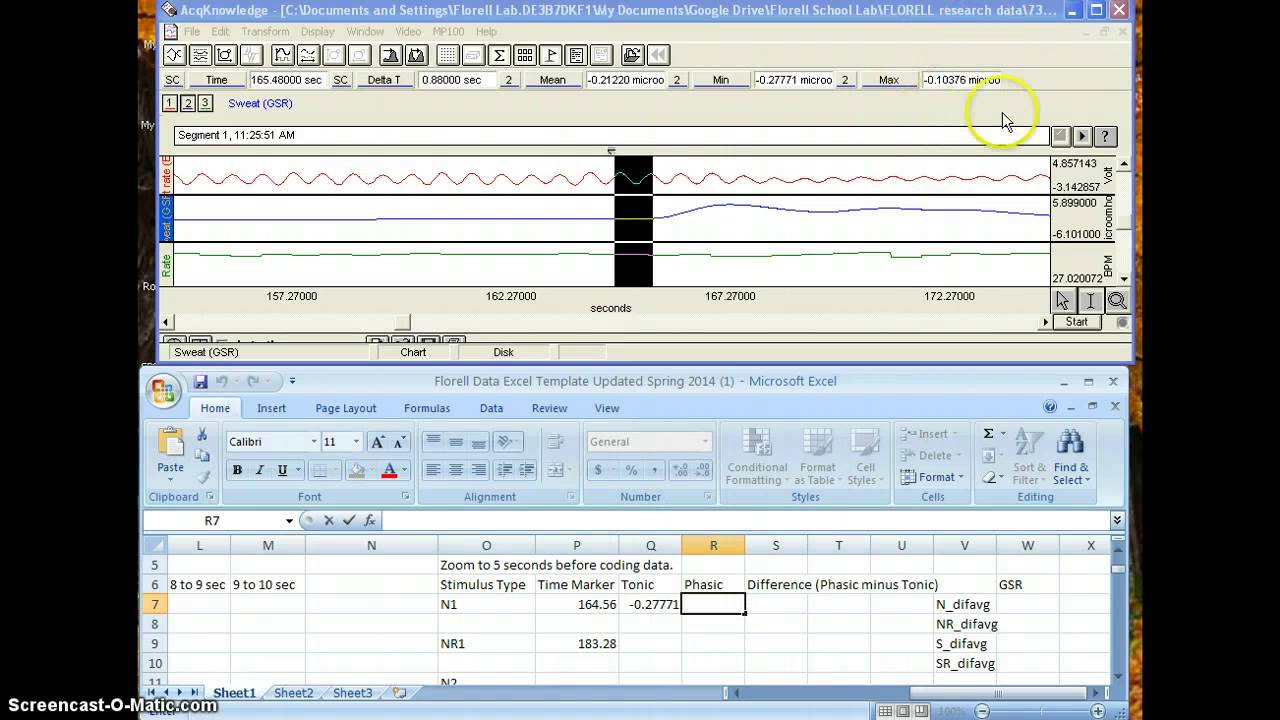This screenshot has width=1280, height=720.
Task: Open the Calibri font name dropdown
Action: tap(313, 442)
